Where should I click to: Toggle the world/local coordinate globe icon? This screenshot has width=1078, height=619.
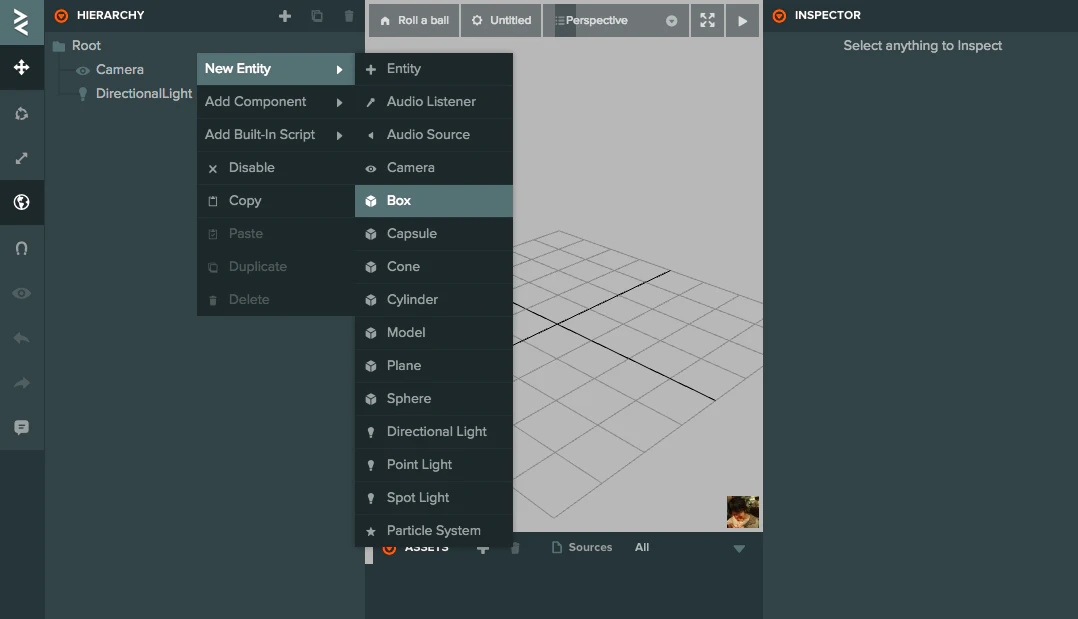point(21,202)
